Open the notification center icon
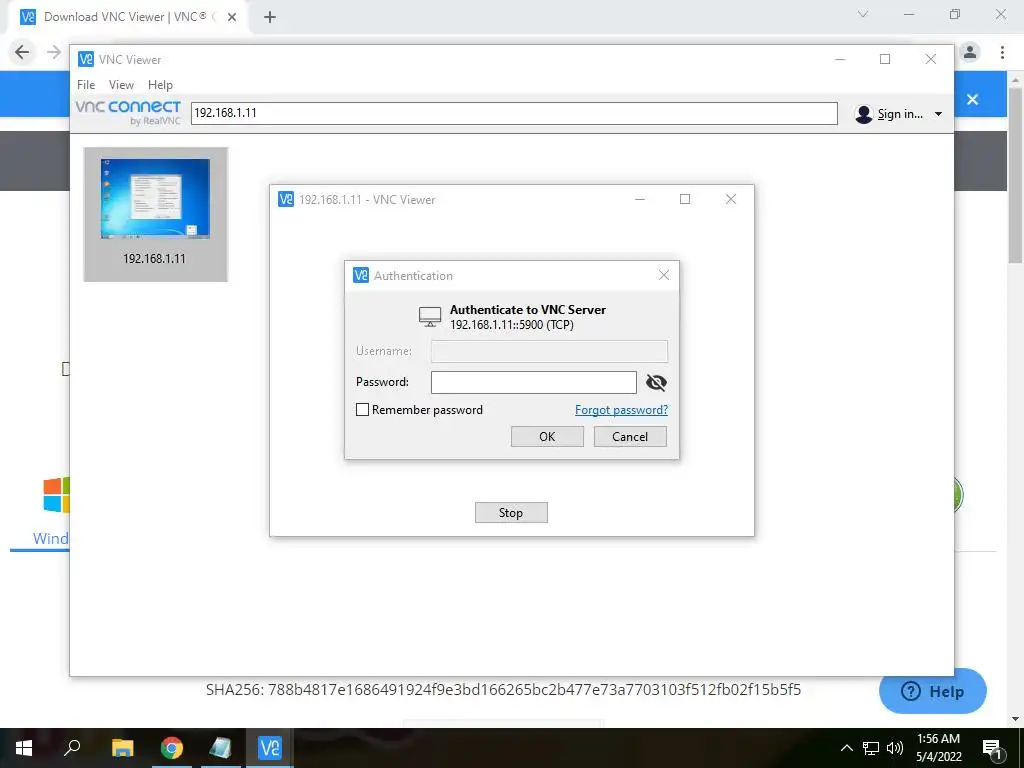This screenshot has height=768, width=1024. [x=992, y=748]
